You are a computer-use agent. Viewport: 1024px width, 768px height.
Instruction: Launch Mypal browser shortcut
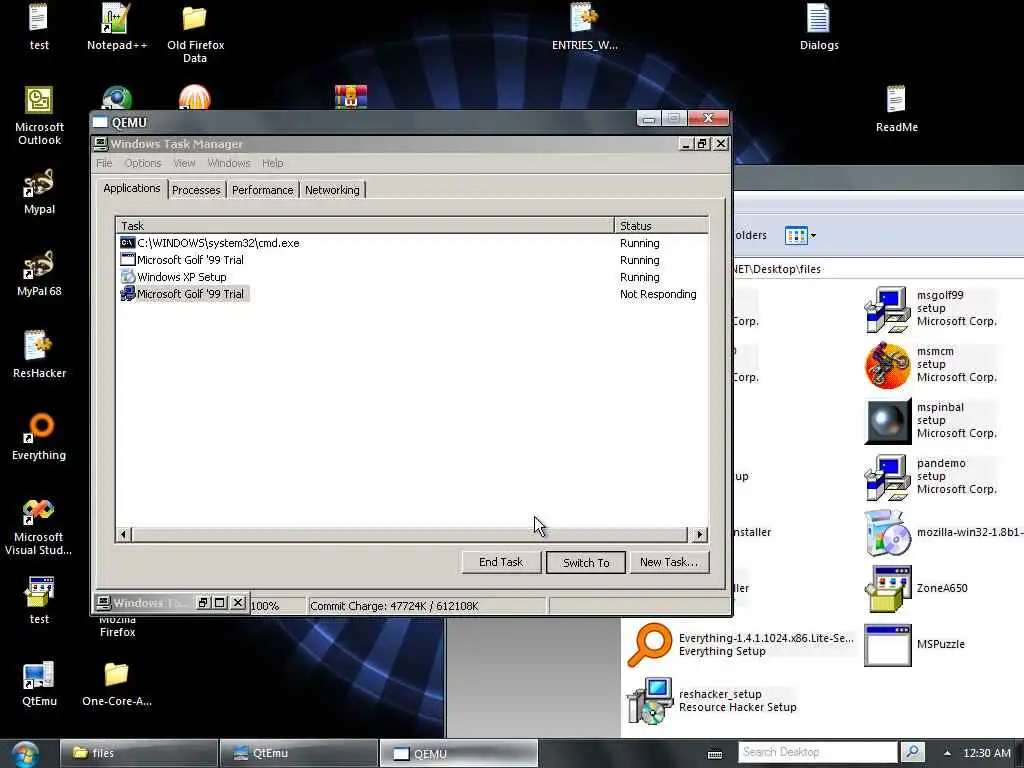[x=39, y=191]
